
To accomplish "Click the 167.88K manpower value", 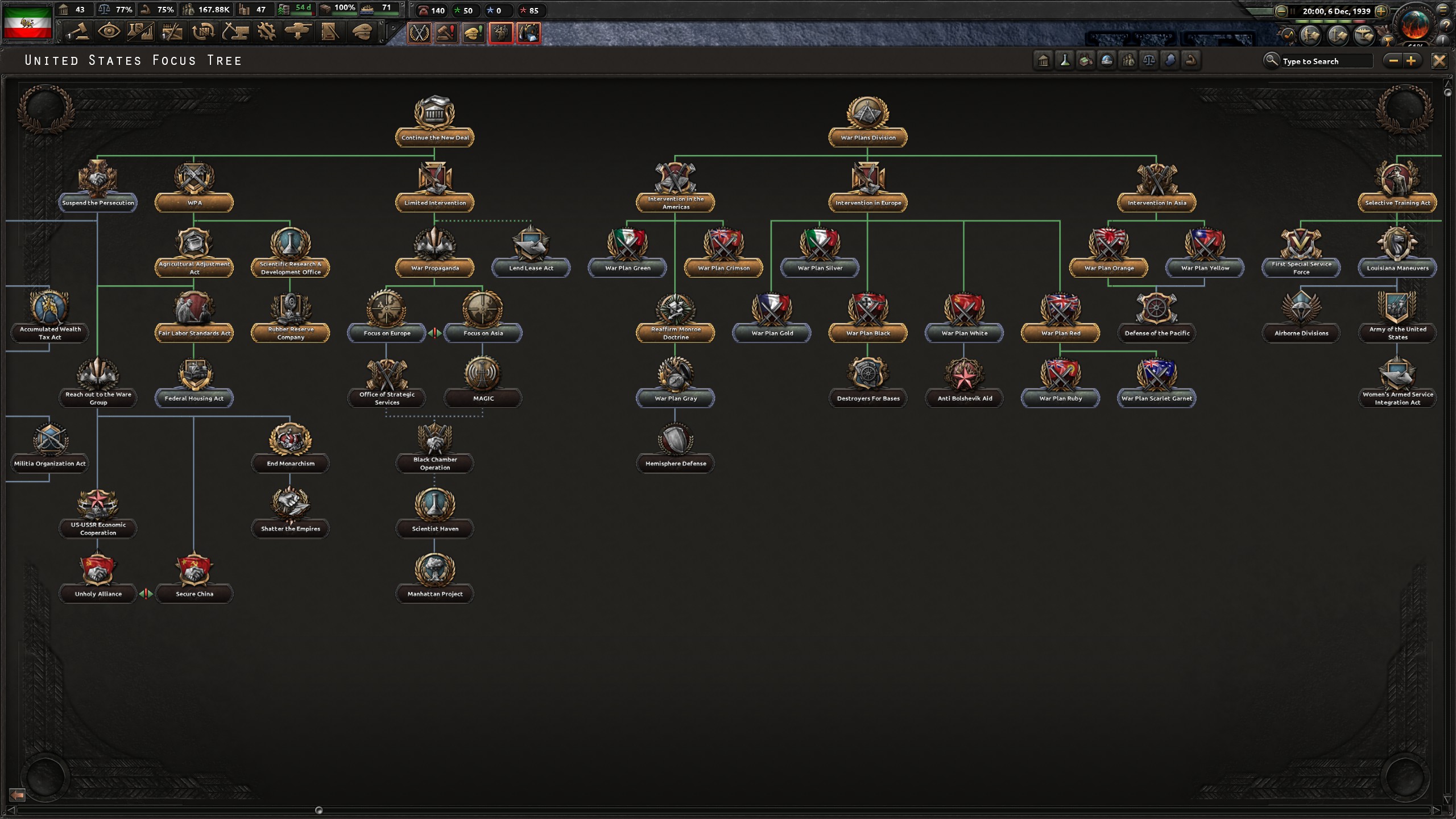I will [214, 10].
